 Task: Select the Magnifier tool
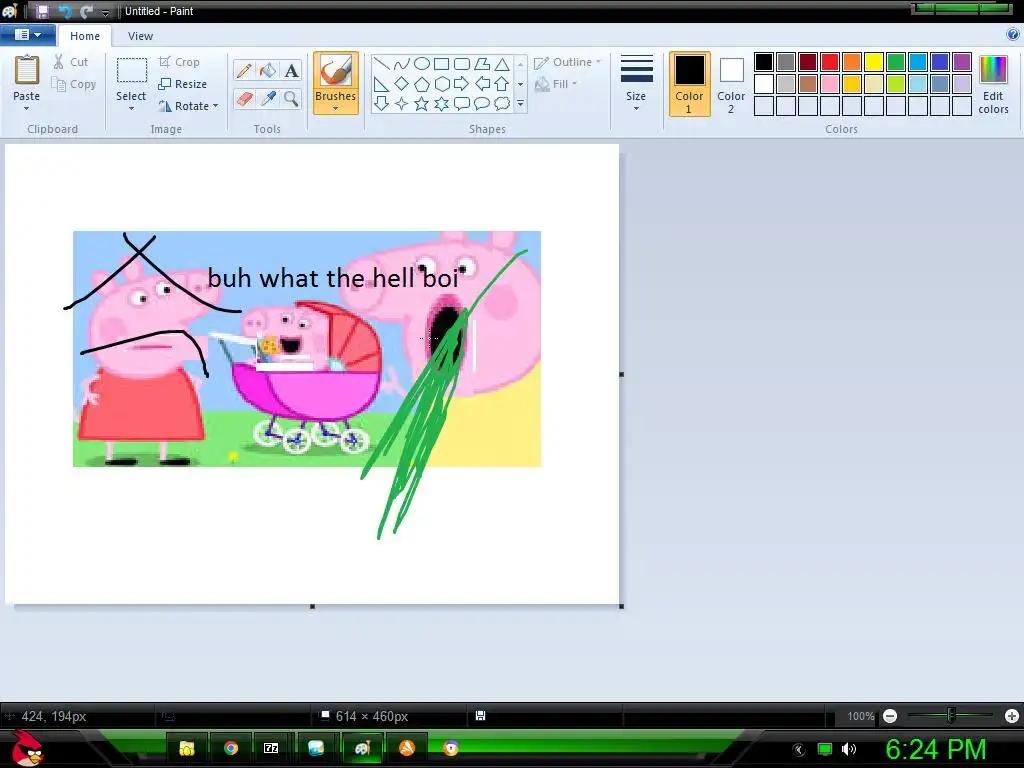(291, 99)
